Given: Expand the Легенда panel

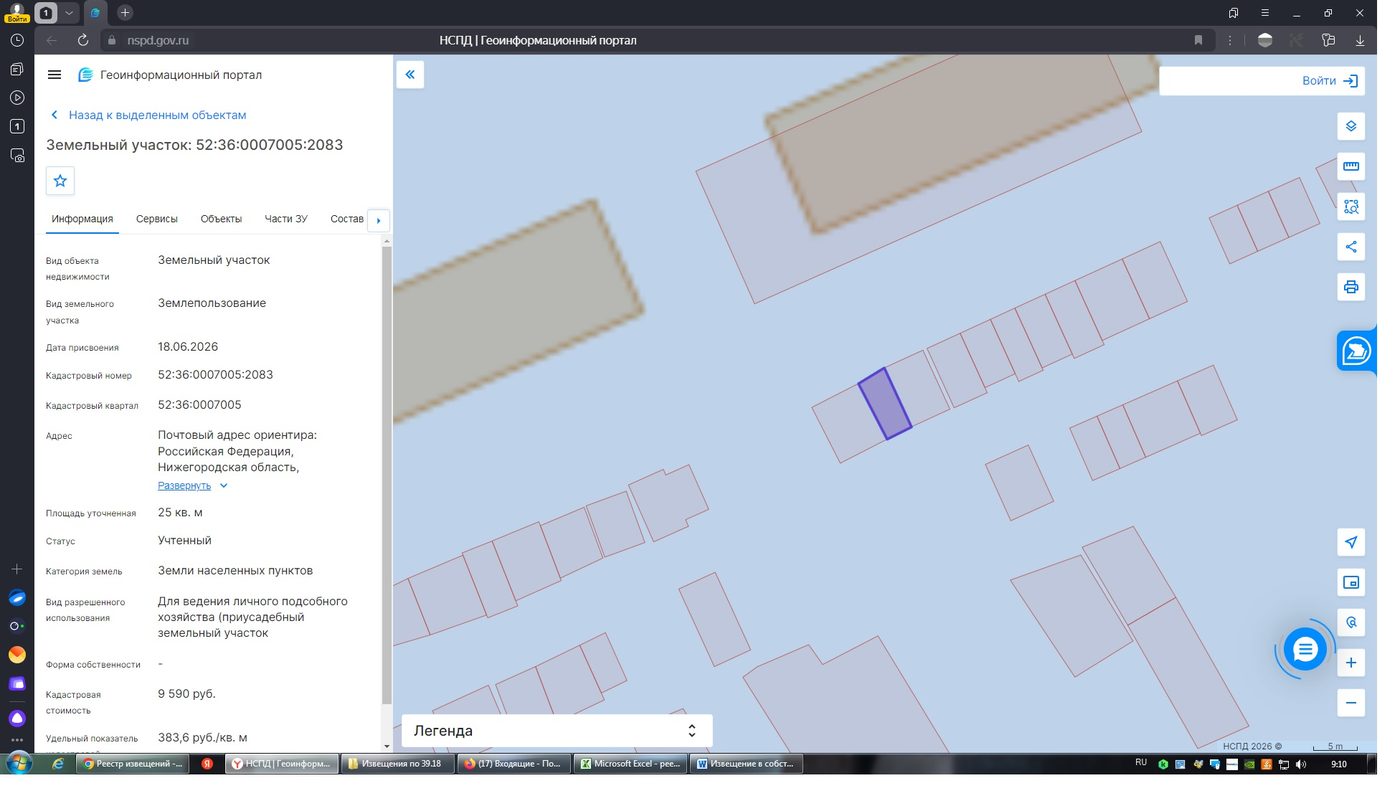Looking at the screenshot, I should point(557,731).
